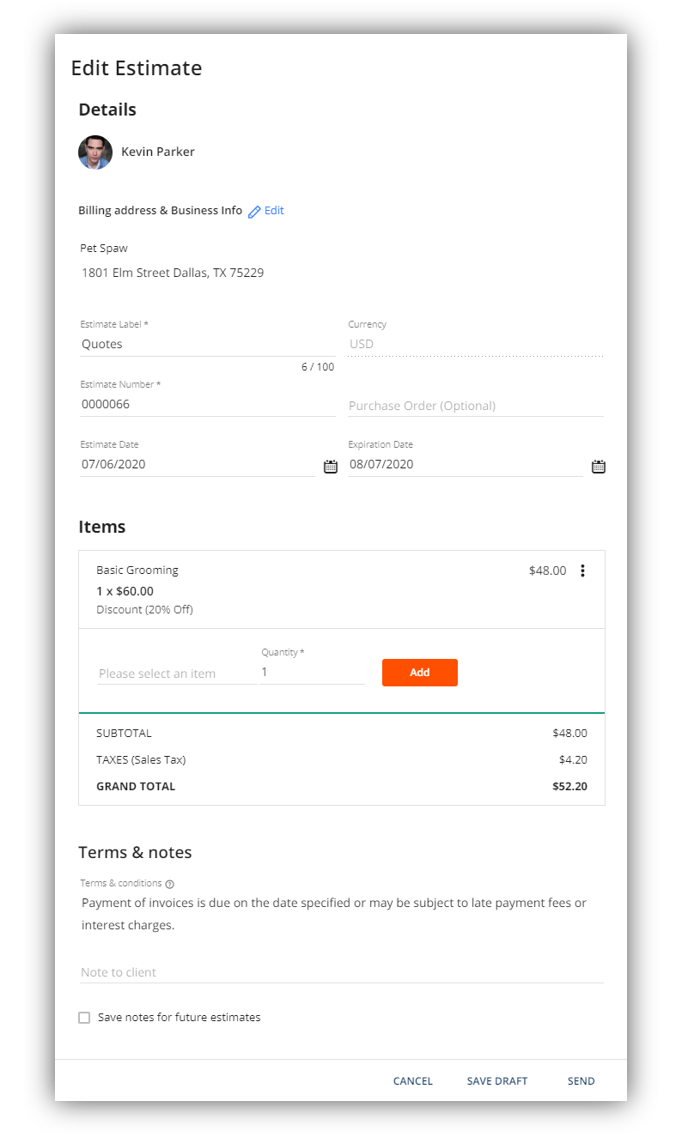Click Kevin Parker's profile avatar
This screenshot has width=684, height=1136.
(x=96, y=152)
